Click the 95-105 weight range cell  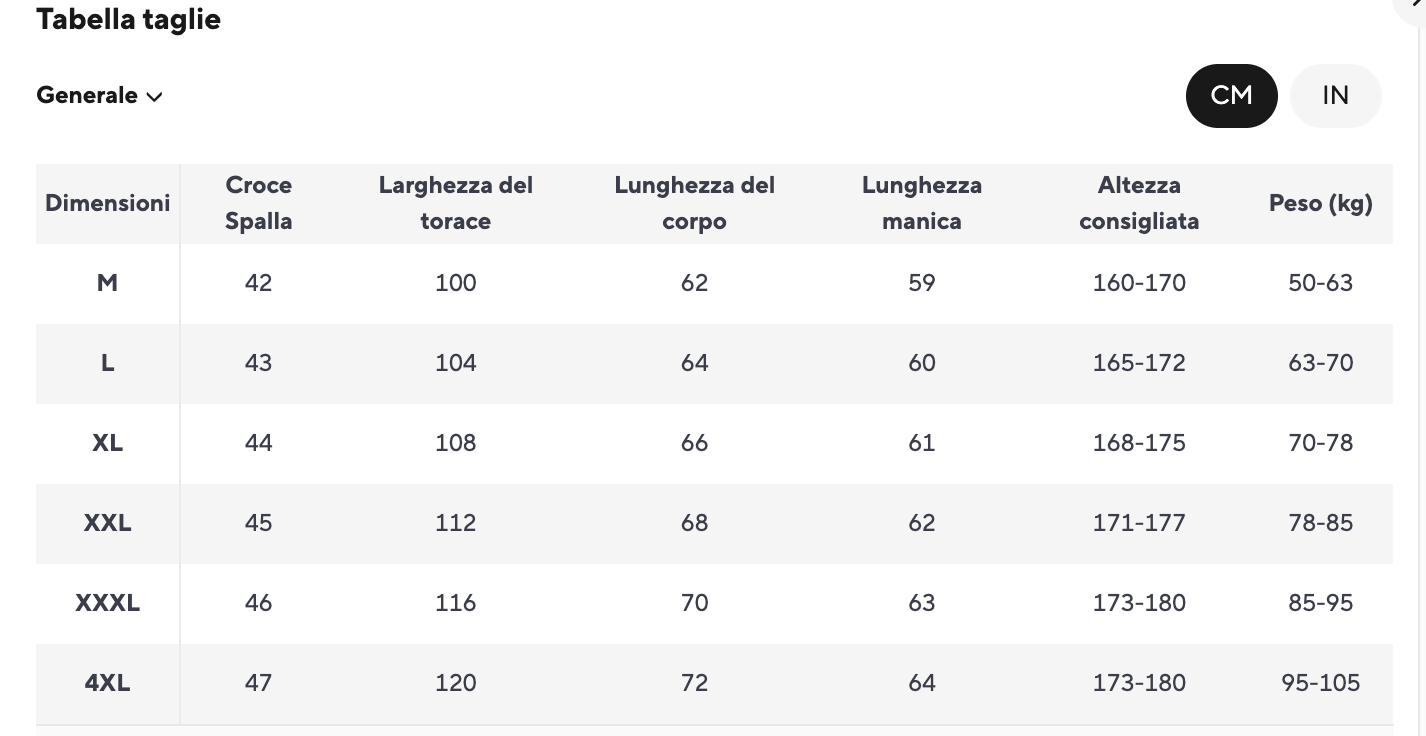(x=1320, y=683)
